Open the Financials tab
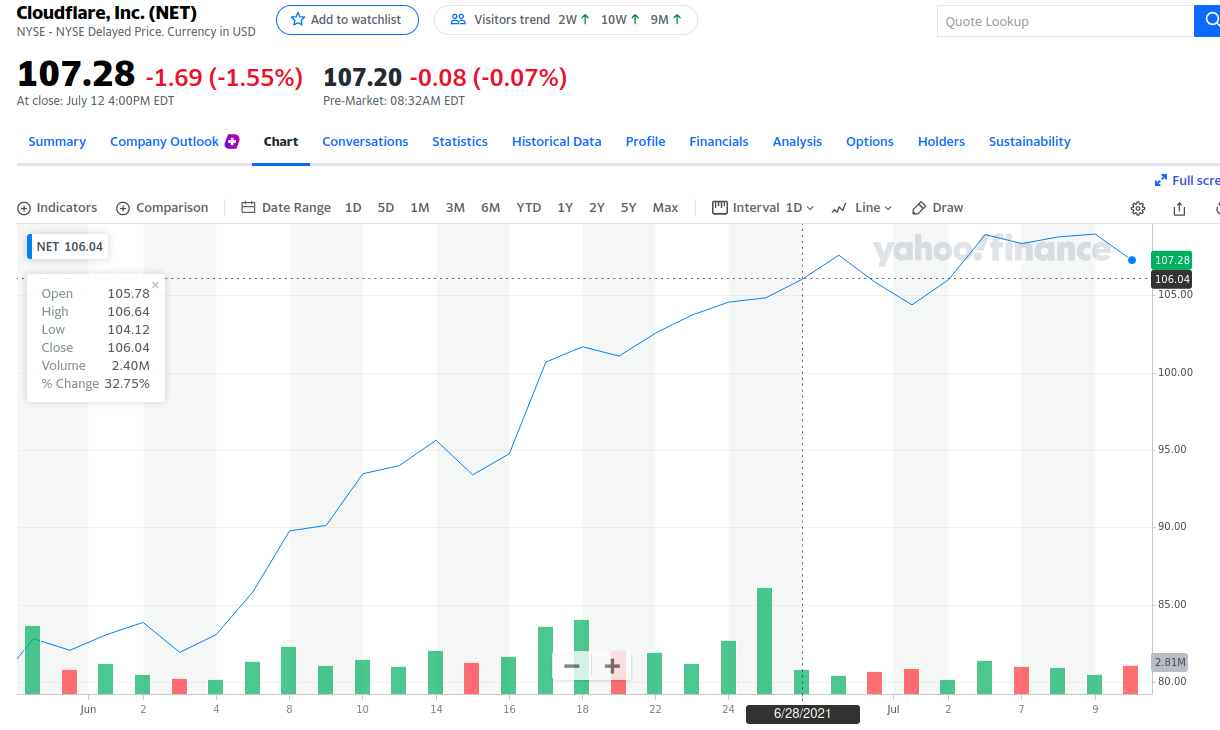This screenshot has height=730, width=1220. [719, 142]
